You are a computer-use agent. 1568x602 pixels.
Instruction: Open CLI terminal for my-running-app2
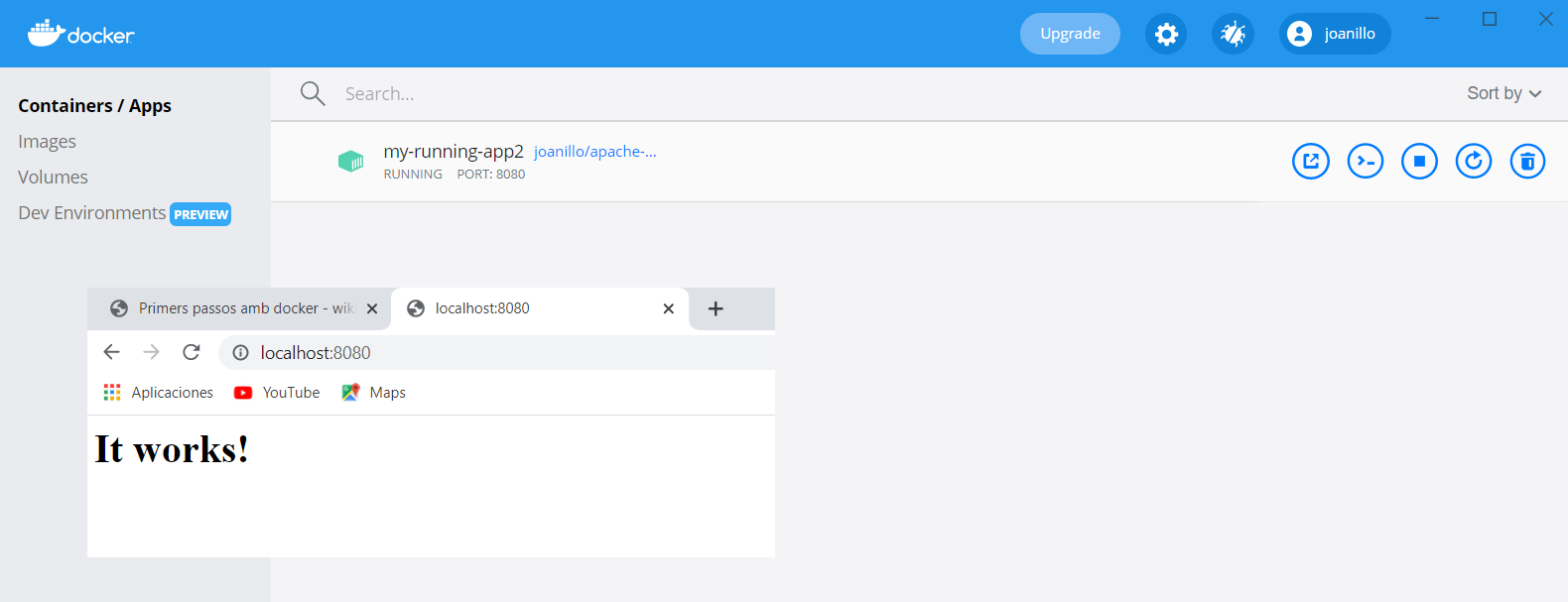(x=1365, y=161)
